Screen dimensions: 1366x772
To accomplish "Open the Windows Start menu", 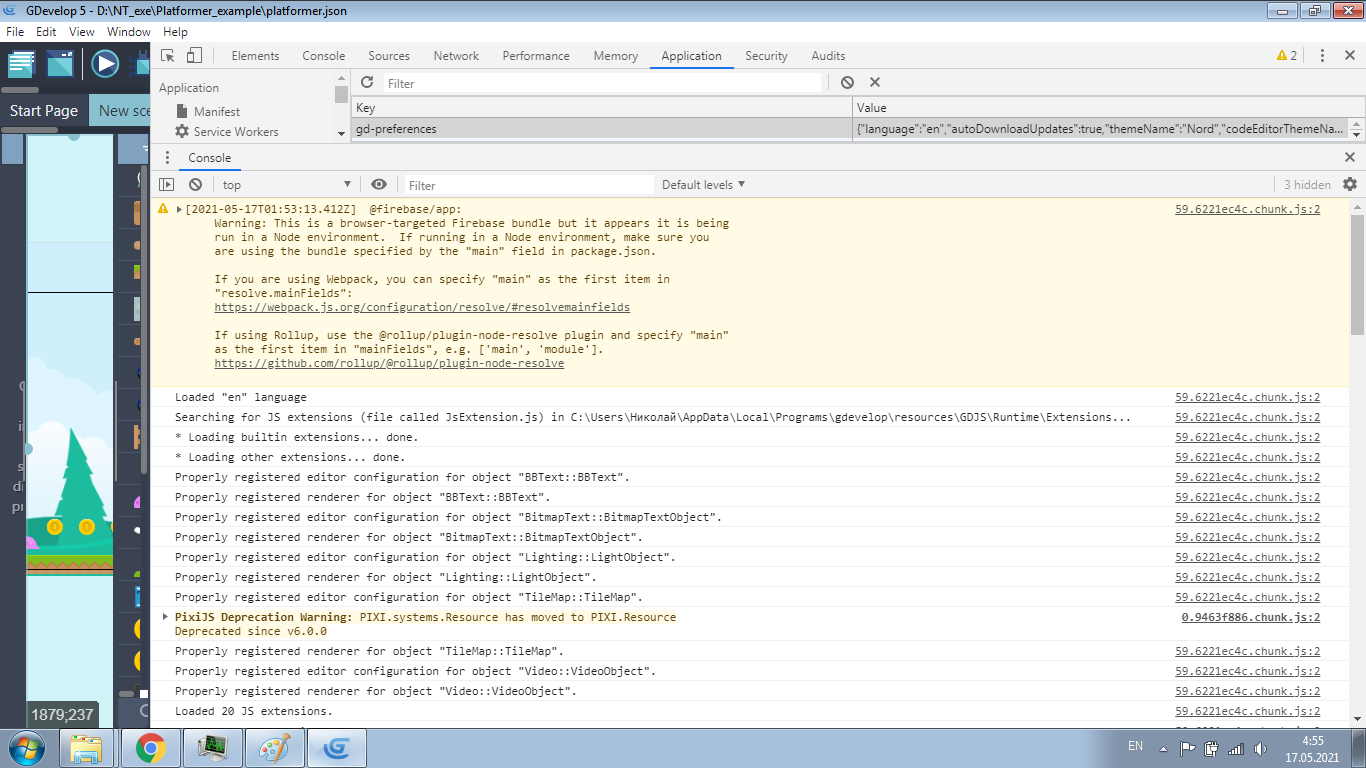I will coord(25,748).
